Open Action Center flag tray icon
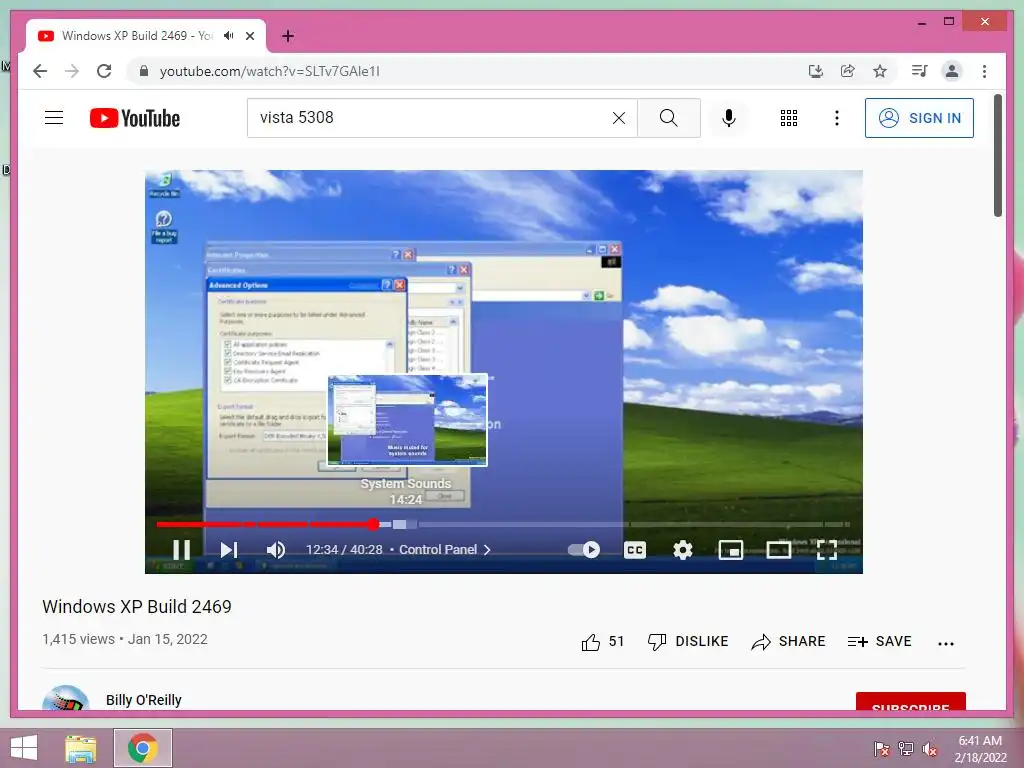Viewport: 1024px width, 768px height. click(x=881, y=748)
